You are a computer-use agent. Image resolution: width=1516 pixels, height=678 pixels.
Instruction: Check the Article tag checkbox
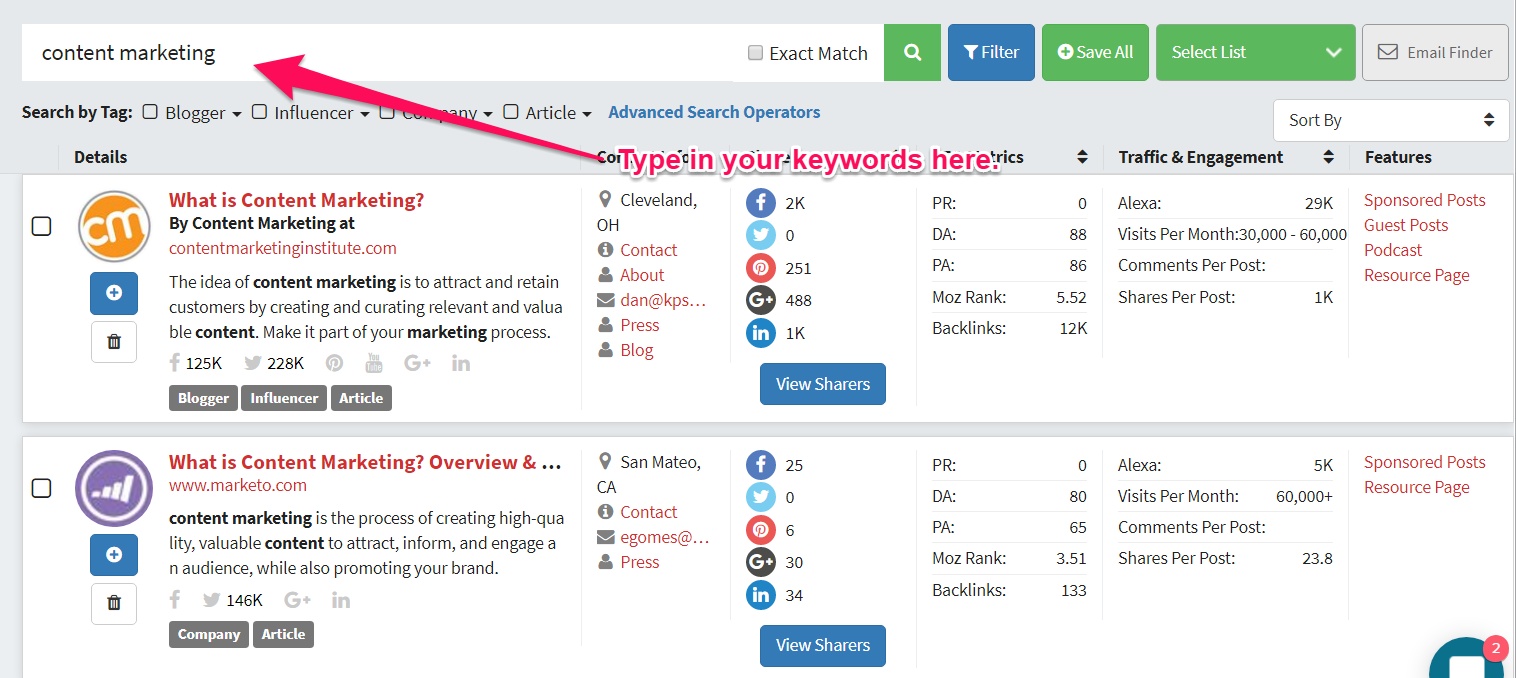tap(511, 112)
